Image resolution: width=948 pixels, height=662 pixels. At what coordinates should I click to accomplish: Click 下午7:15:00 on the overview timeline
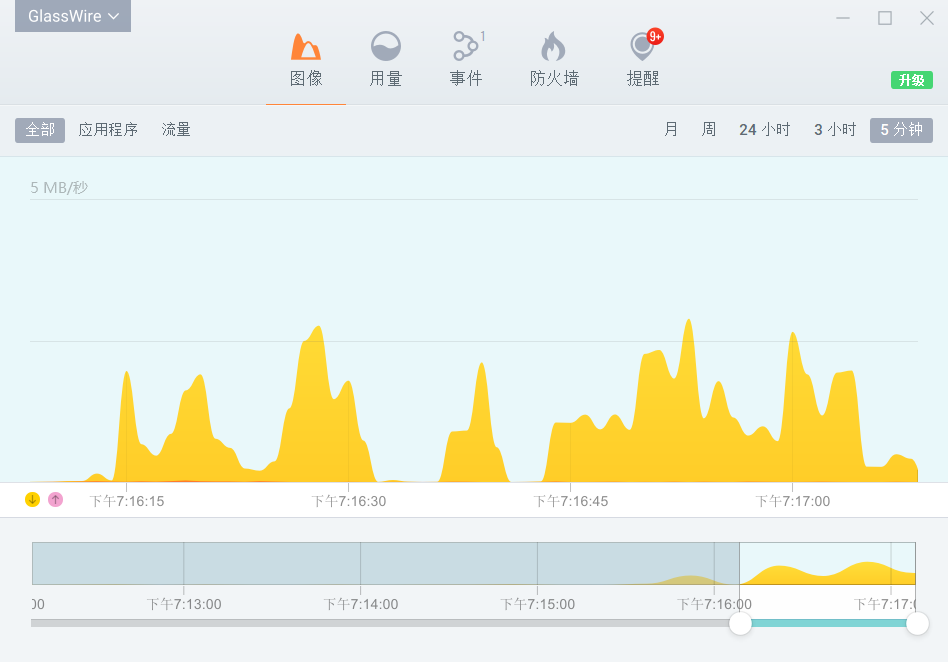click(537, 604)
